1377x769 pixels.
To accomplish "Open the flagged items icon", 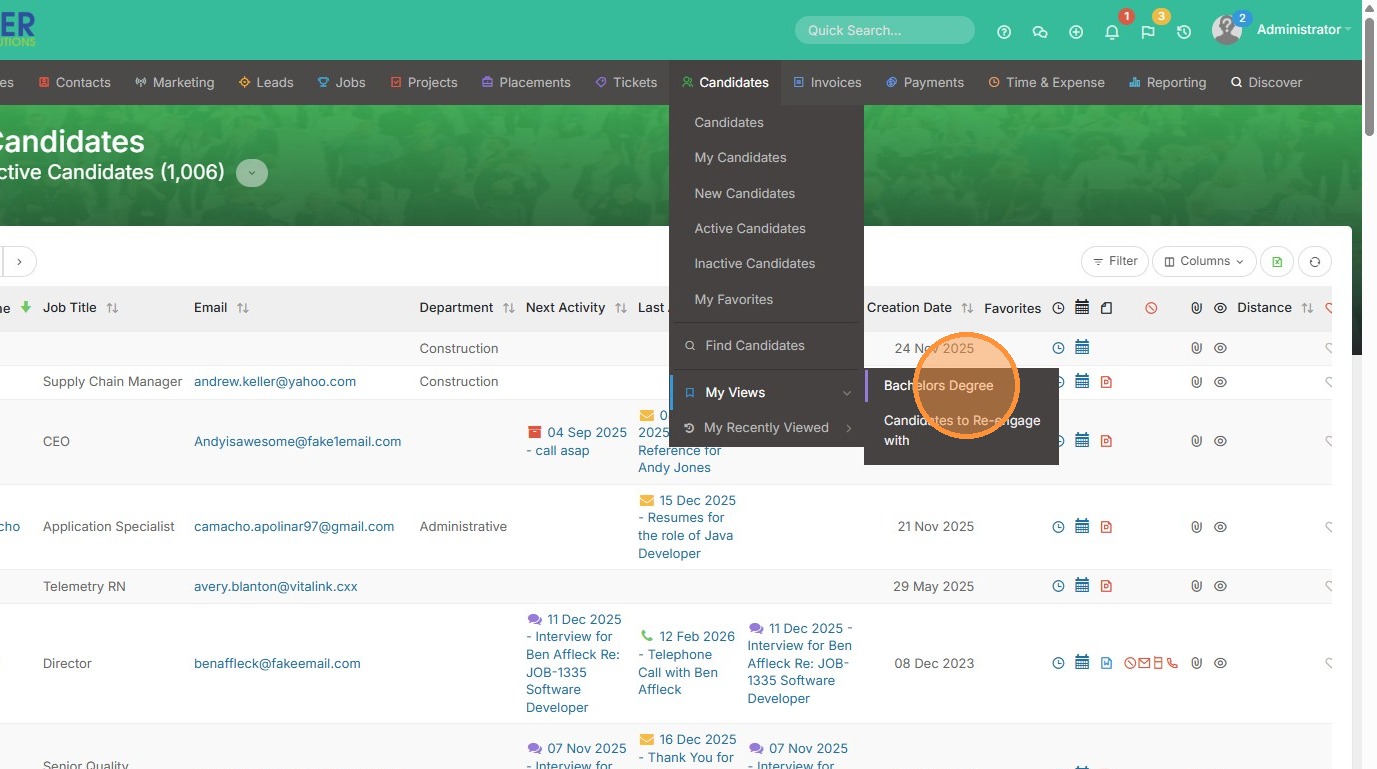I will (x=1148, y=32).
